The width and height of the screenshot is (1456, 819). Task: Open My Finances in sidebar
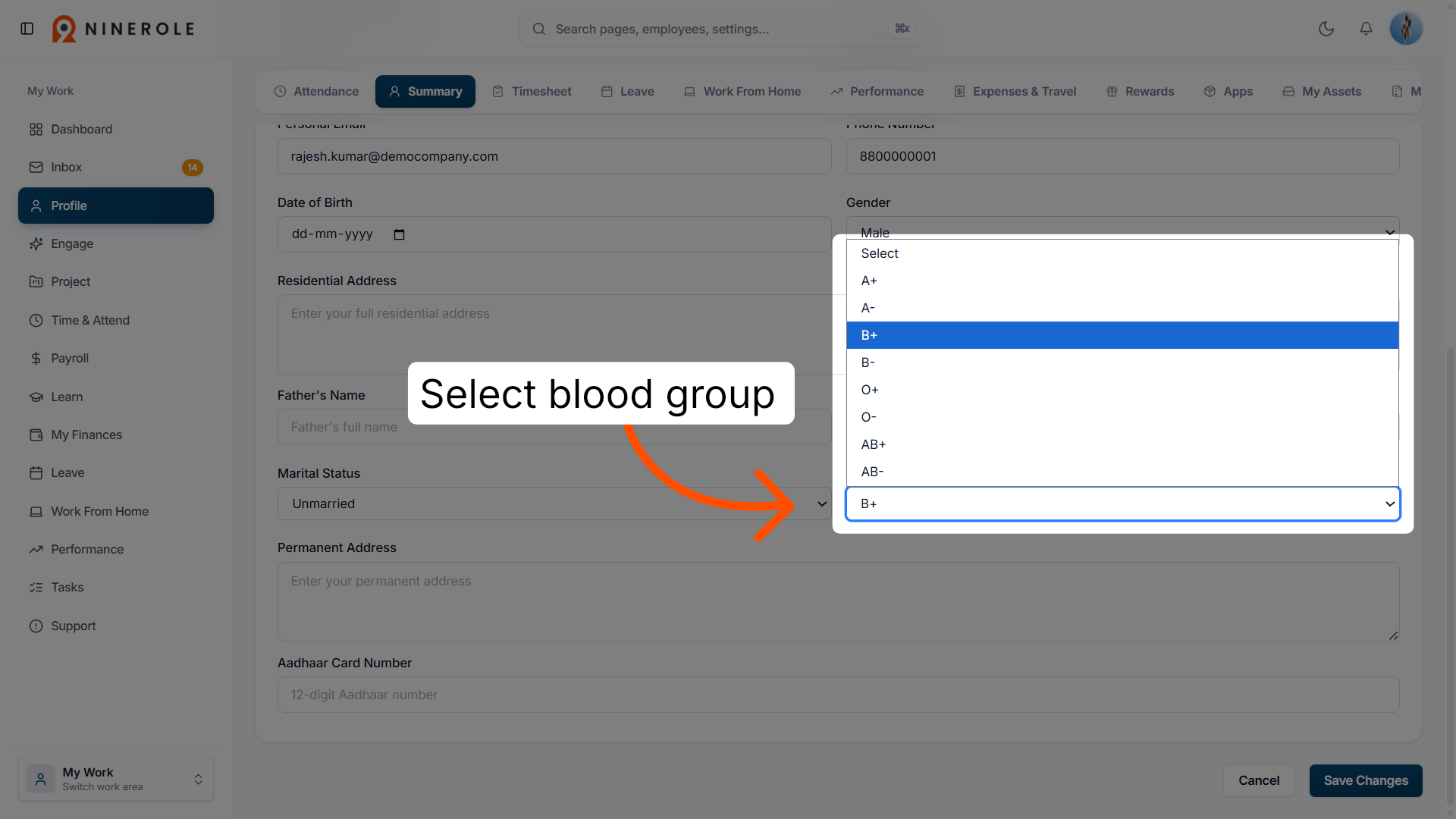coord(116,435)
